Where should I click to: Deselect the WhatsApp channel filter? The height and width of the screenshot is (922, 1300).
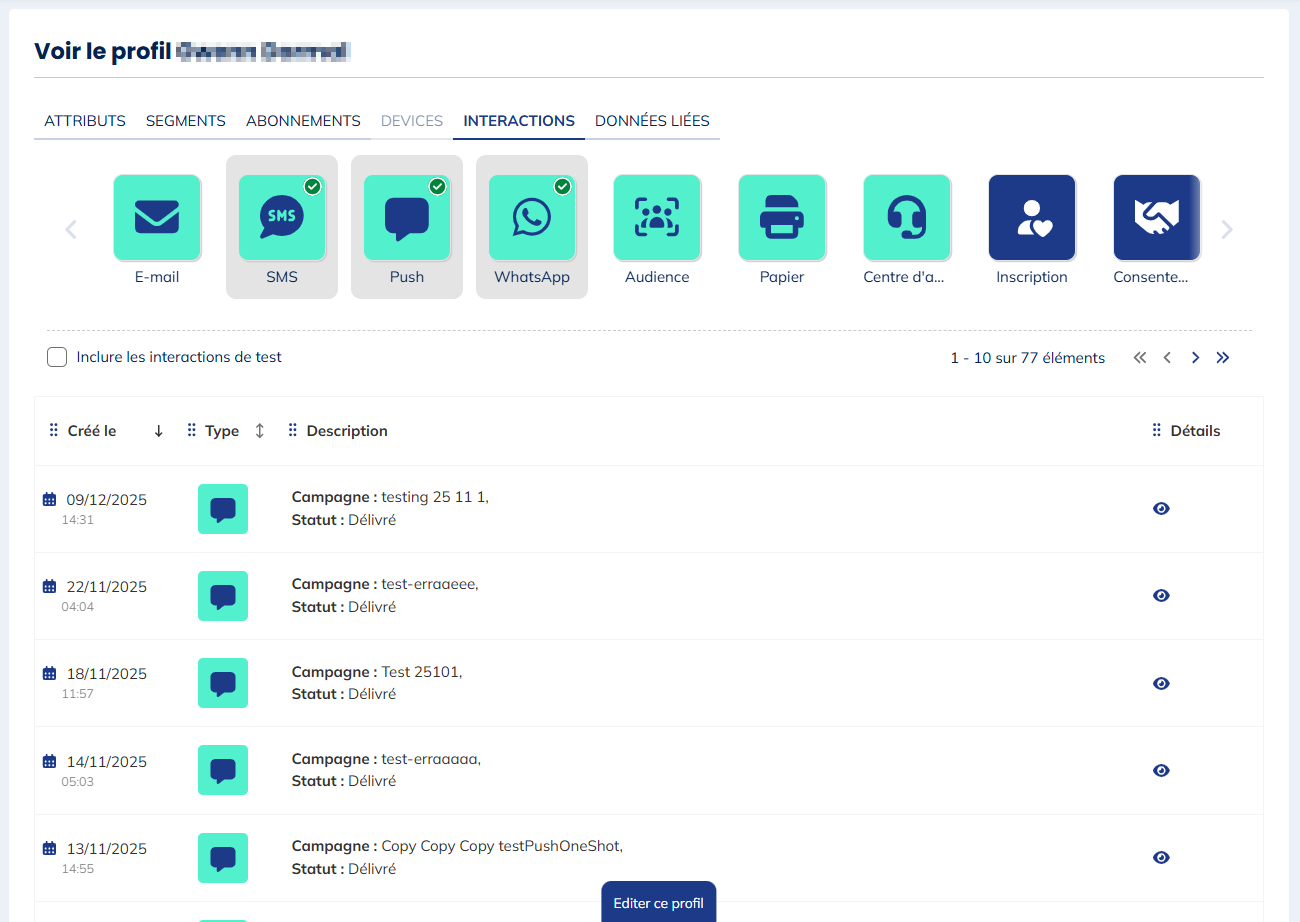(532, 218)
